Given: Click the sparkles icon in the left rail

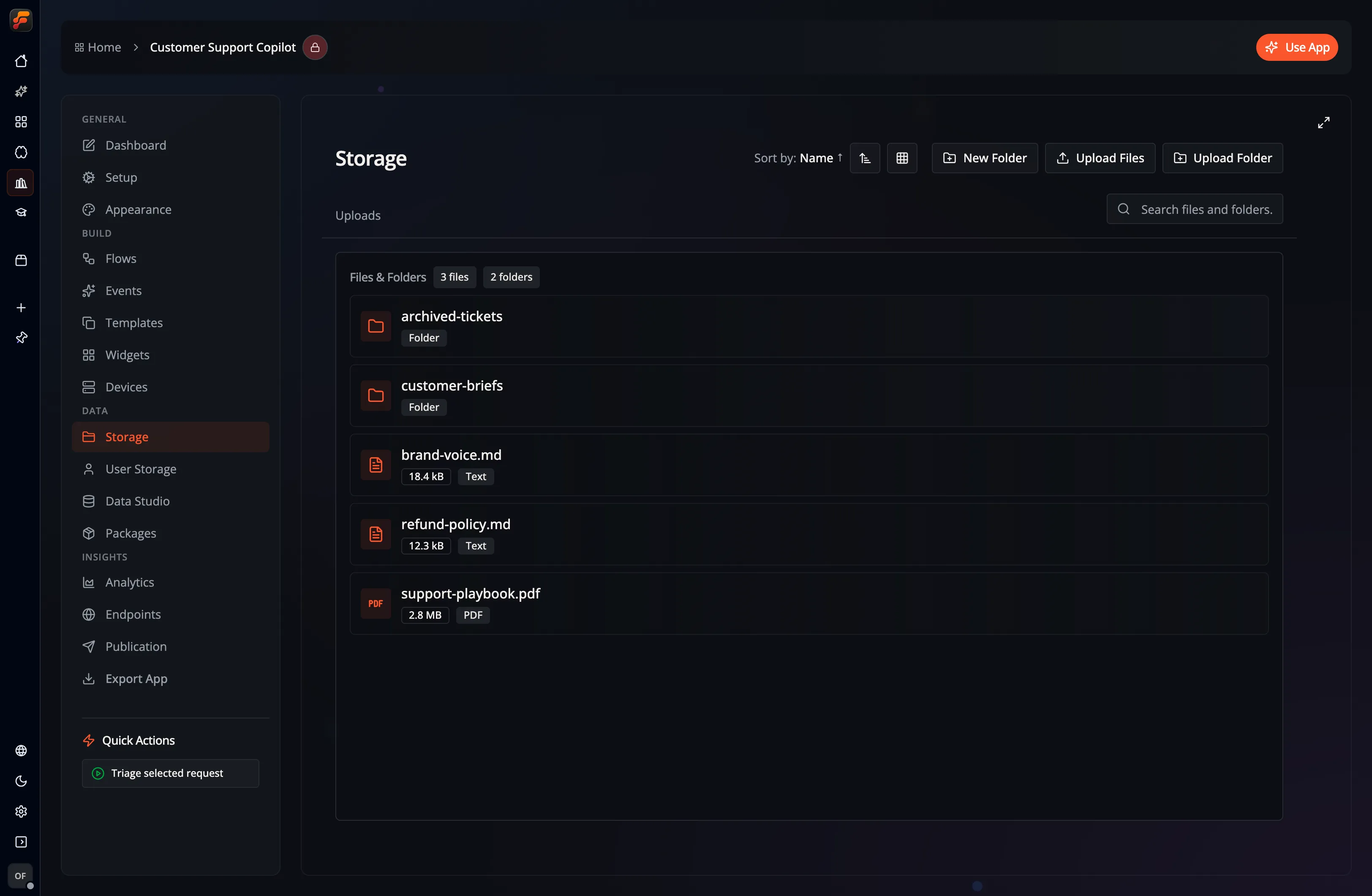Looking at the screenshot, I should coord(21,91).
